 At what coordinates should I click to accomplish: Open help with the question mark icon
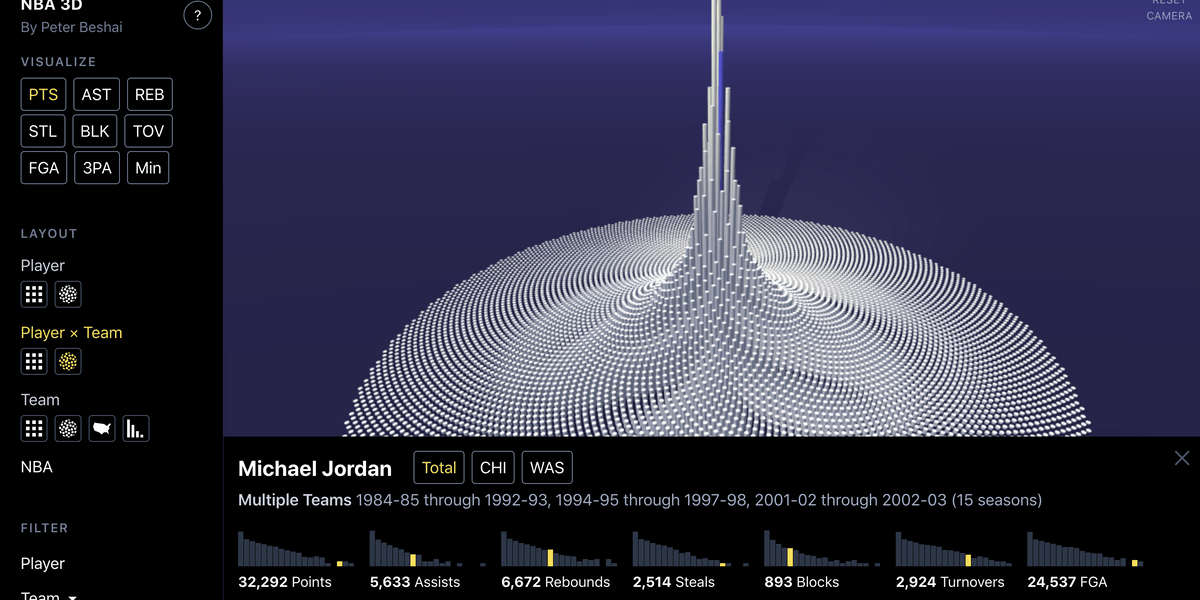point(198,15)
